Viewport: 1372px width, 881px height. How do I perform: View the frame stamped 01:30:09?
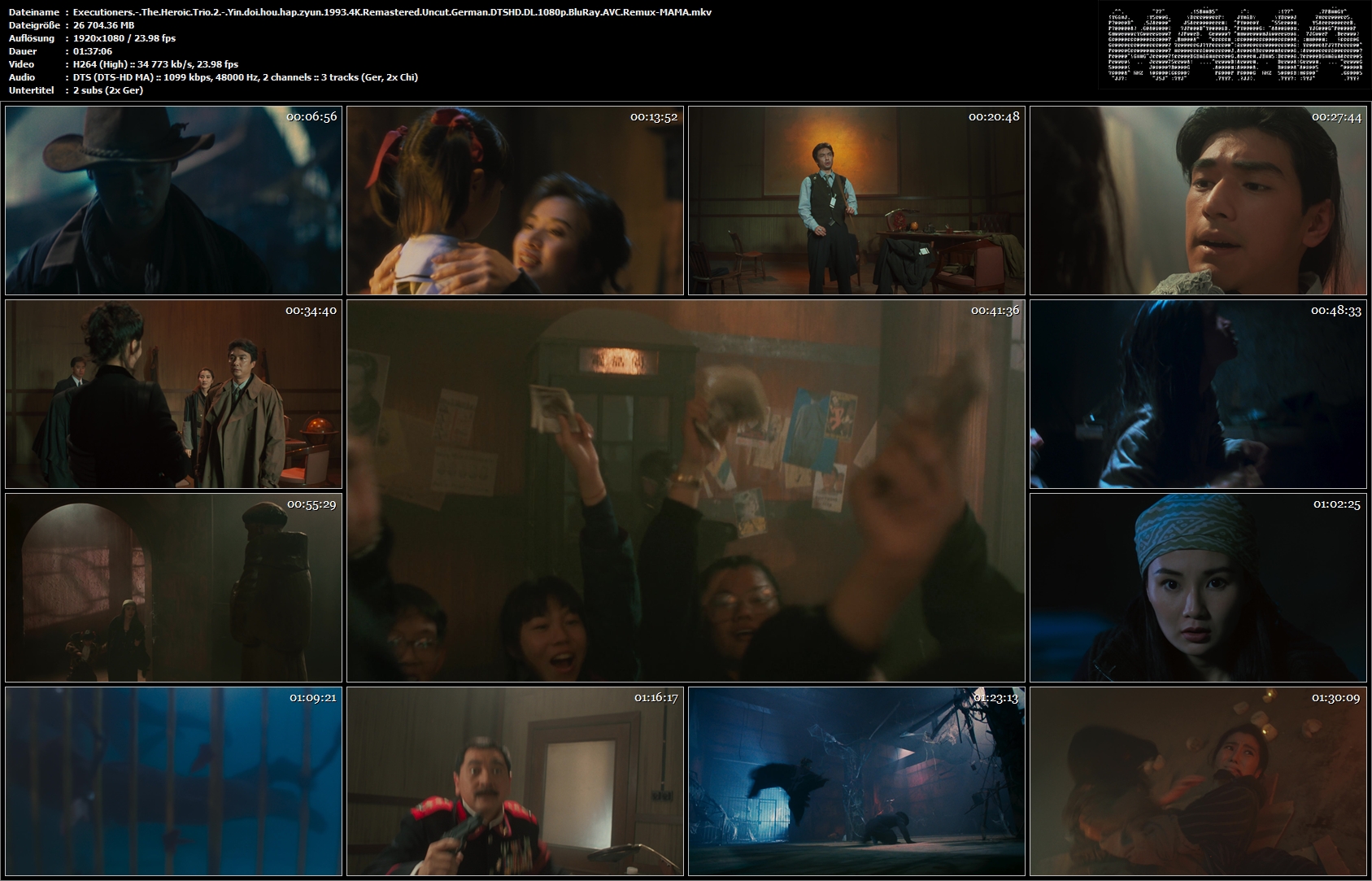[x=1198, y=781]
